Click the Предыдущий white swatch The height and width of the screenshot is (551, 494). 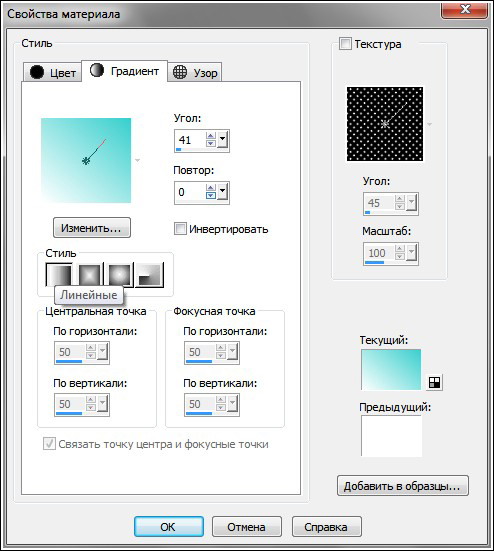[391, 436]
